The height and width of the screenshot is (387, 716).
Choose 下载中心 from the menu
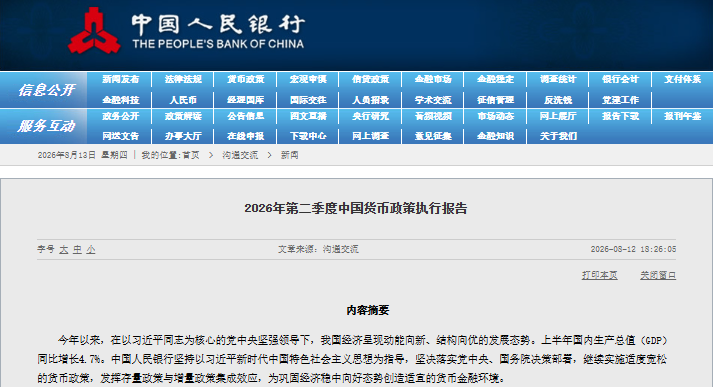pyautogui.click(x=308, y=136)
